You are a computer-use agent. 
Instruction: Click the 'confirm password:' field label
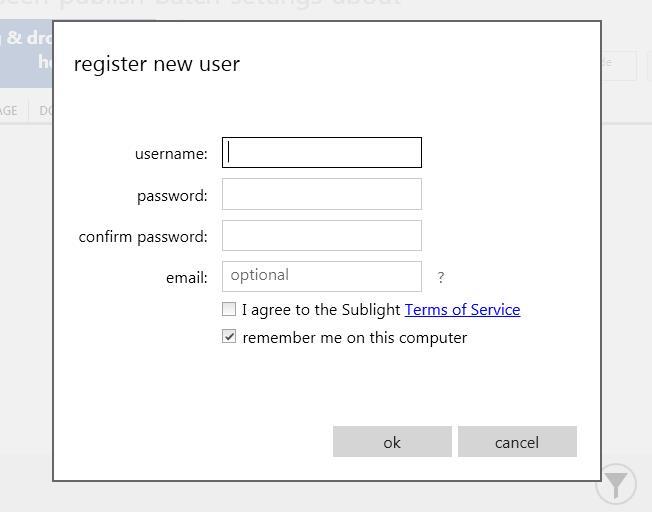(143, 237)
